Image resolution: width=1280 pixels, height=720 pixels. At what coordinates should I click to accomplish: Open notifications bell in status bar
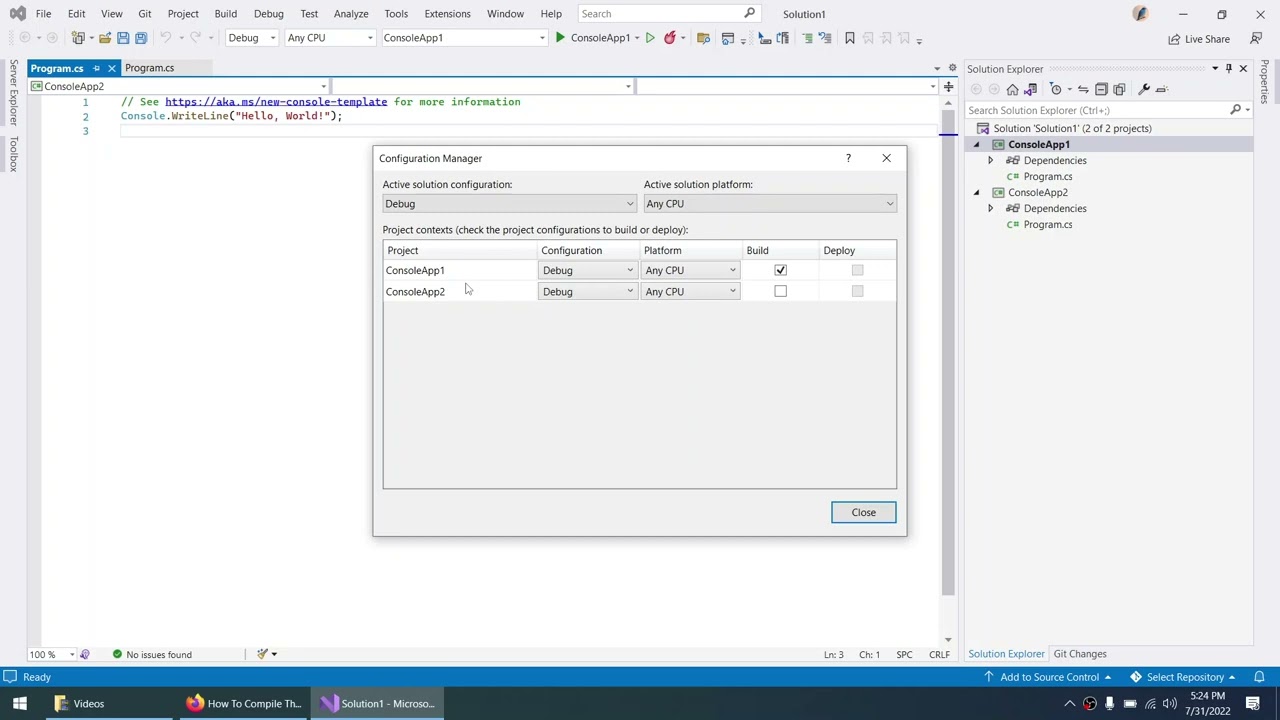(x=1260, y=677)
